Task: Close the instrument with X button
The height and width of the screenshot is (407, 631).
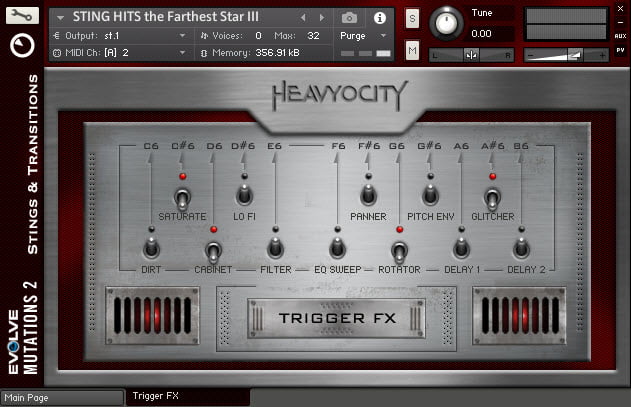Action: click(620, 8)
